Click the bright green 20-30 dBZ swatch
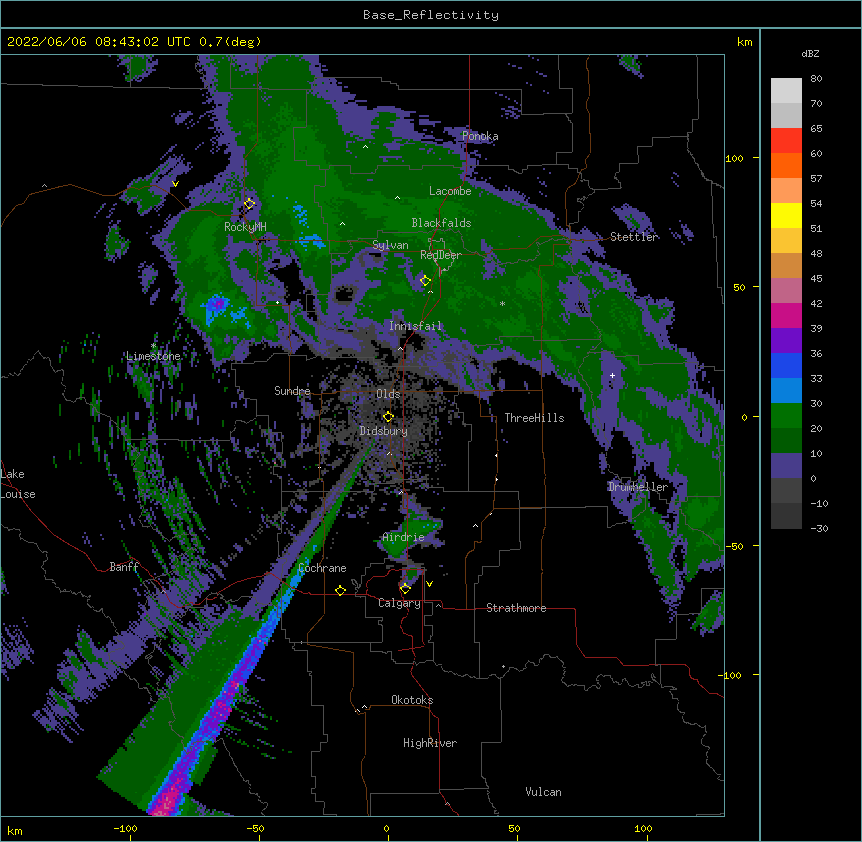The image size is (862, 842). pos(786,416)
